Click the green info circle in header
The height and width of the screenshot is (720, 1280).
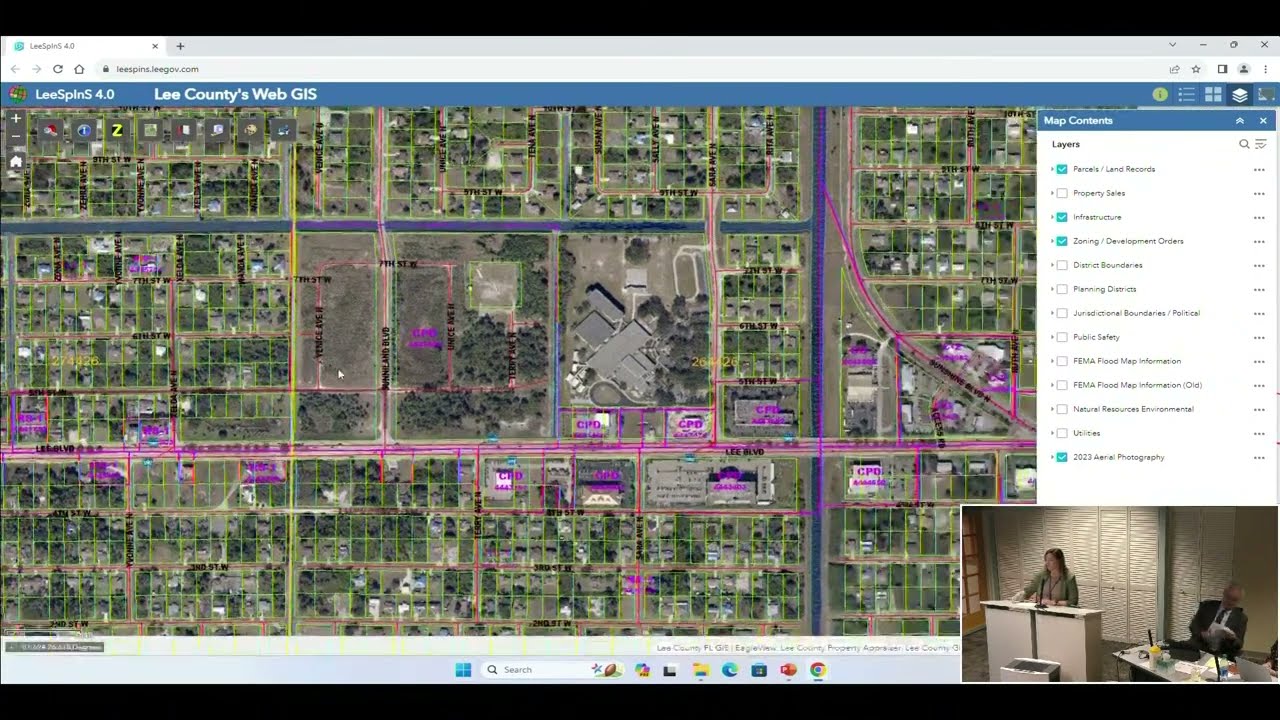(1160, 95)
